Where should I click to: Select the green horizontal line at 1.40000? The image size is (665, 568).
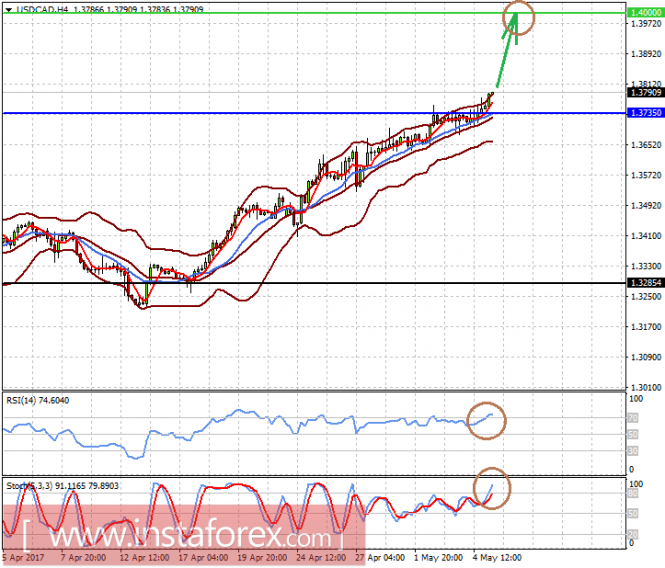pyautogui.click(x=314, y=13)
